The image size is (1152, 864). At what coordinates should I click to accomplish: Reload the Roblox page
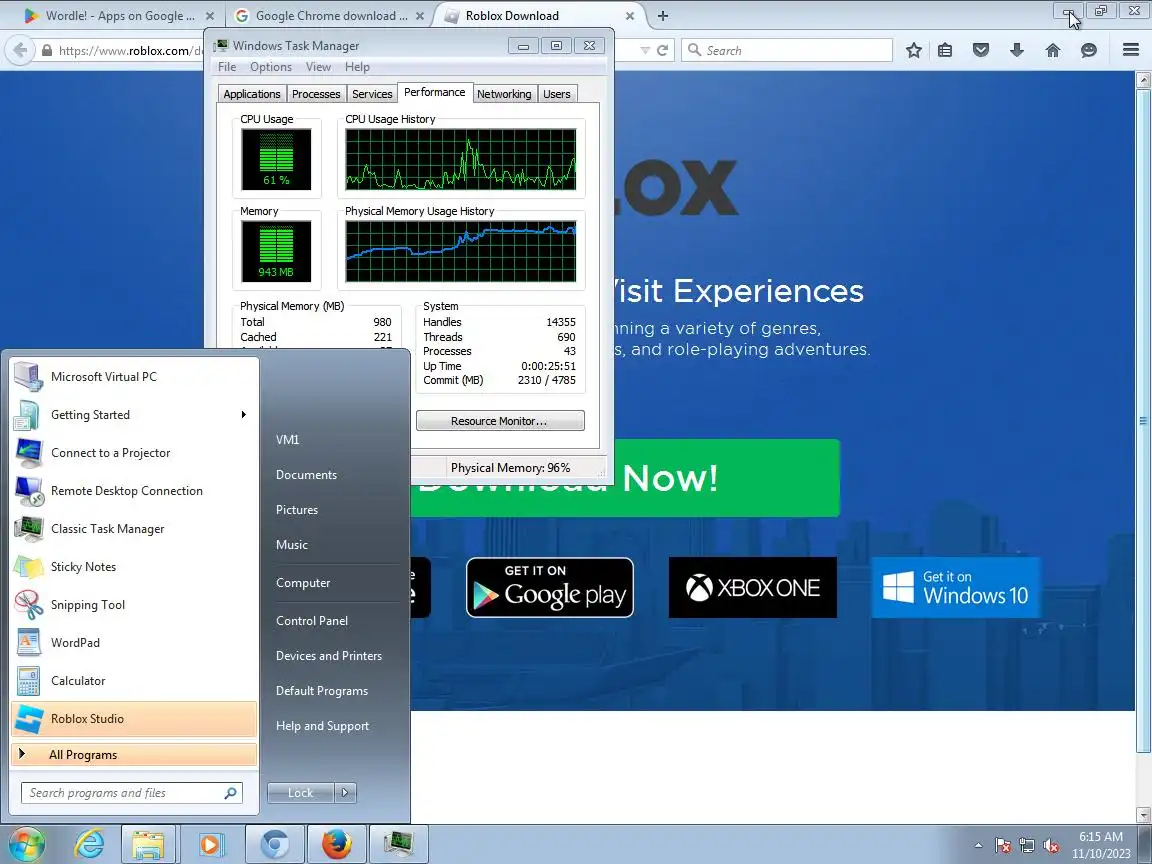click(663, 51)
